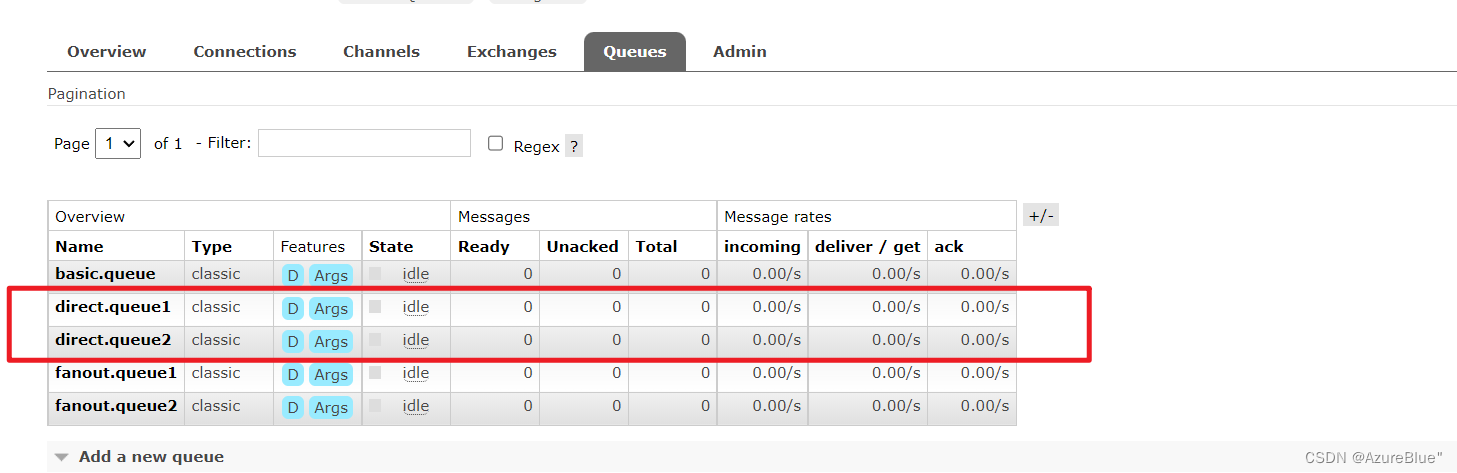
Task: Sort by the incoming column header
Action: pyautogui.click(x=763, y=246)
